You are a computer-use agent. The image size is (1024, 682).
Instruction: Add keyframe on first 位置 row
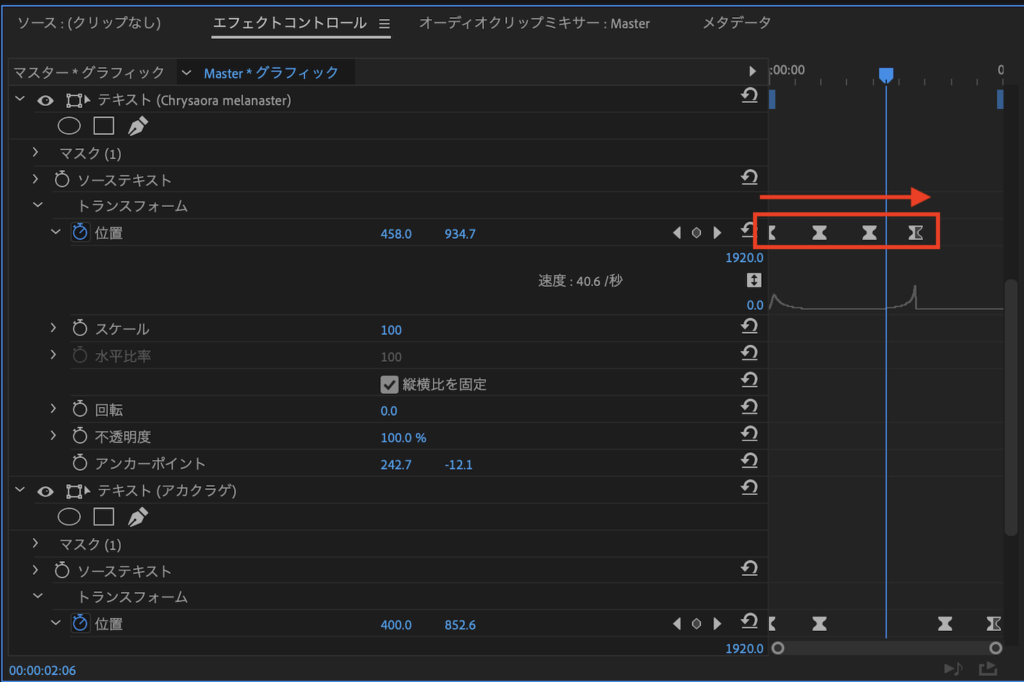pyautogui.click(x=696, y=233)
